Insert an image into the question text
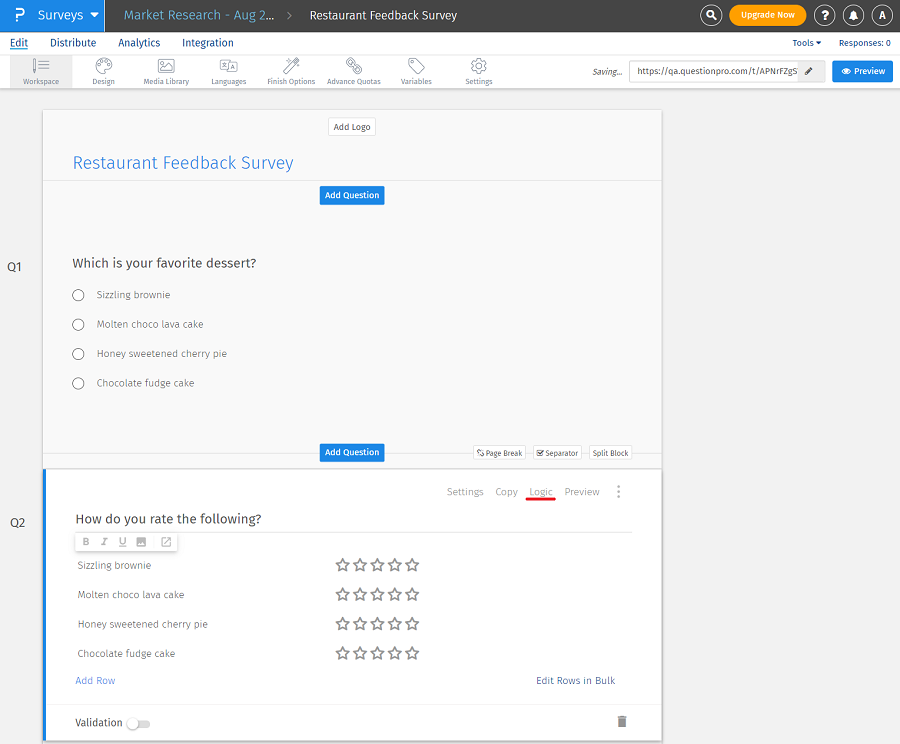900x744 pixels. pos(140,541)
